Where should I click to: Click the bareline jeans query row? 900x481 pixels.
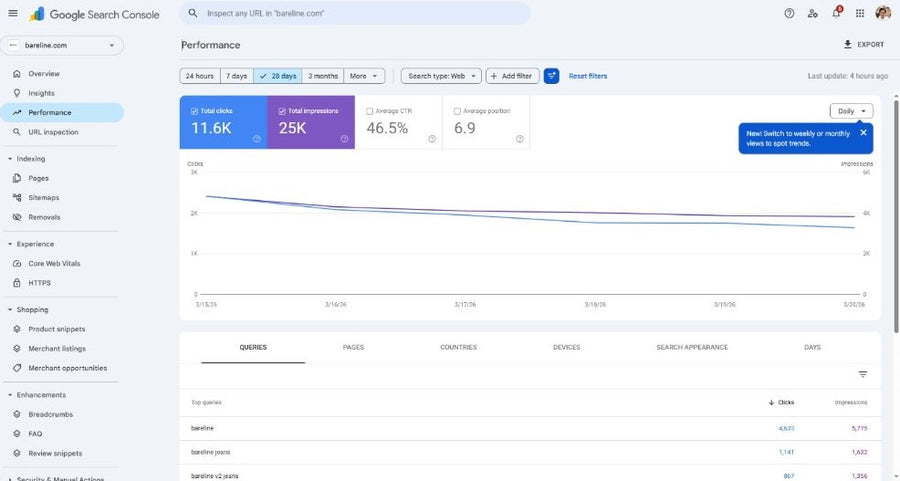tap(530, 452)
